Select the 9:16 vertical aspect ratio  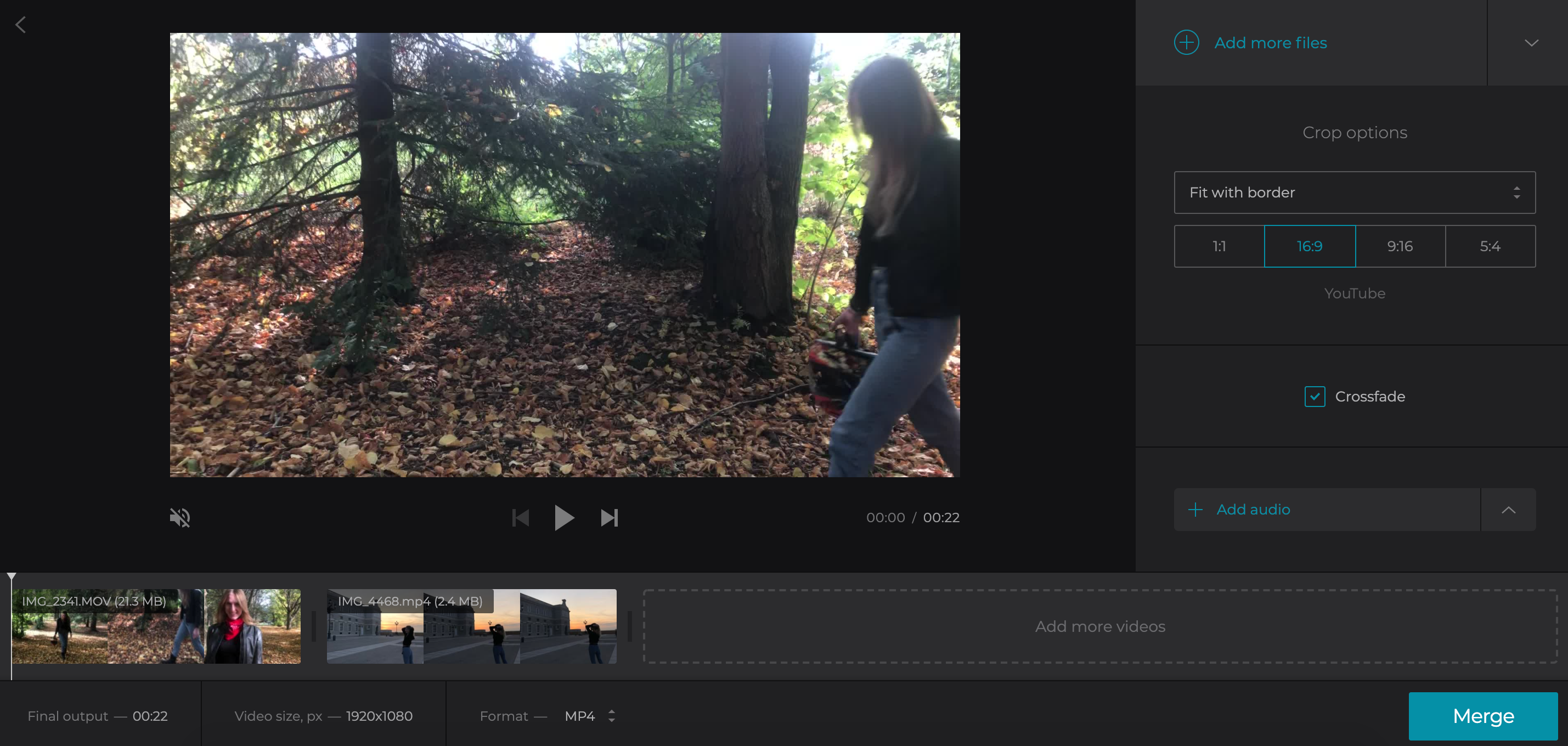click(x=1401, y=246)
